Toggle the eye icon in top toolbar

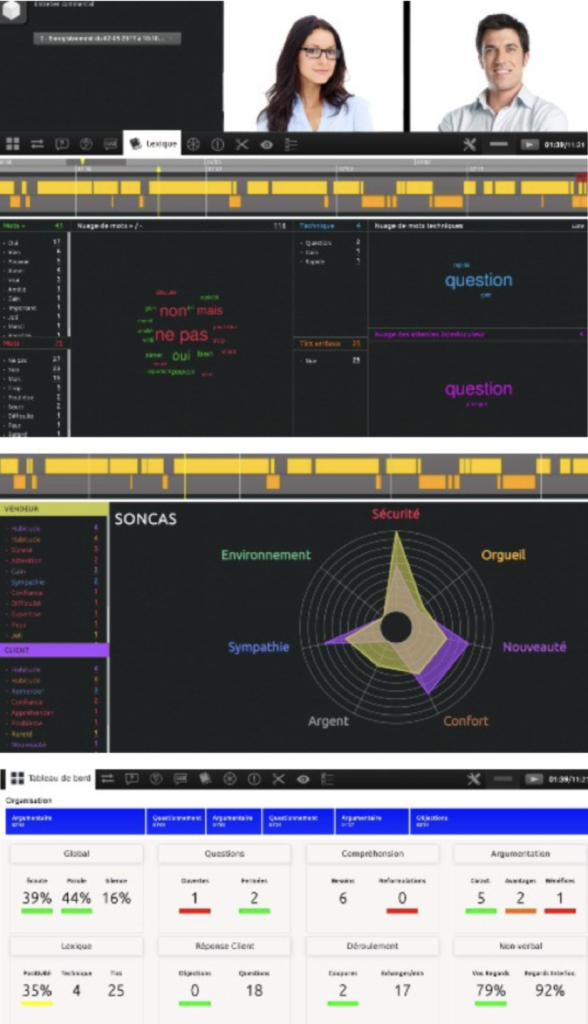[267, 144]
